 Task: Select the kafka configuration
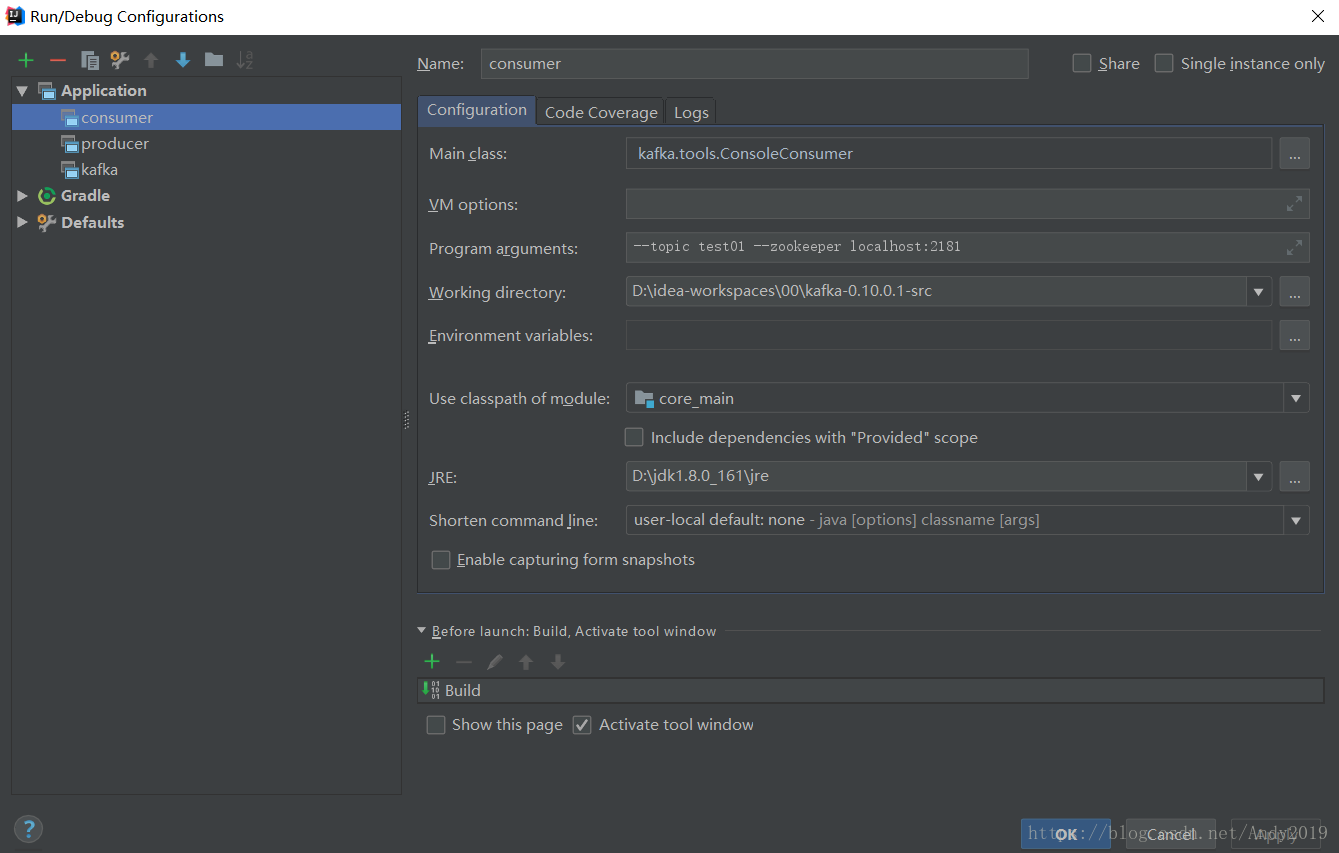207,169
